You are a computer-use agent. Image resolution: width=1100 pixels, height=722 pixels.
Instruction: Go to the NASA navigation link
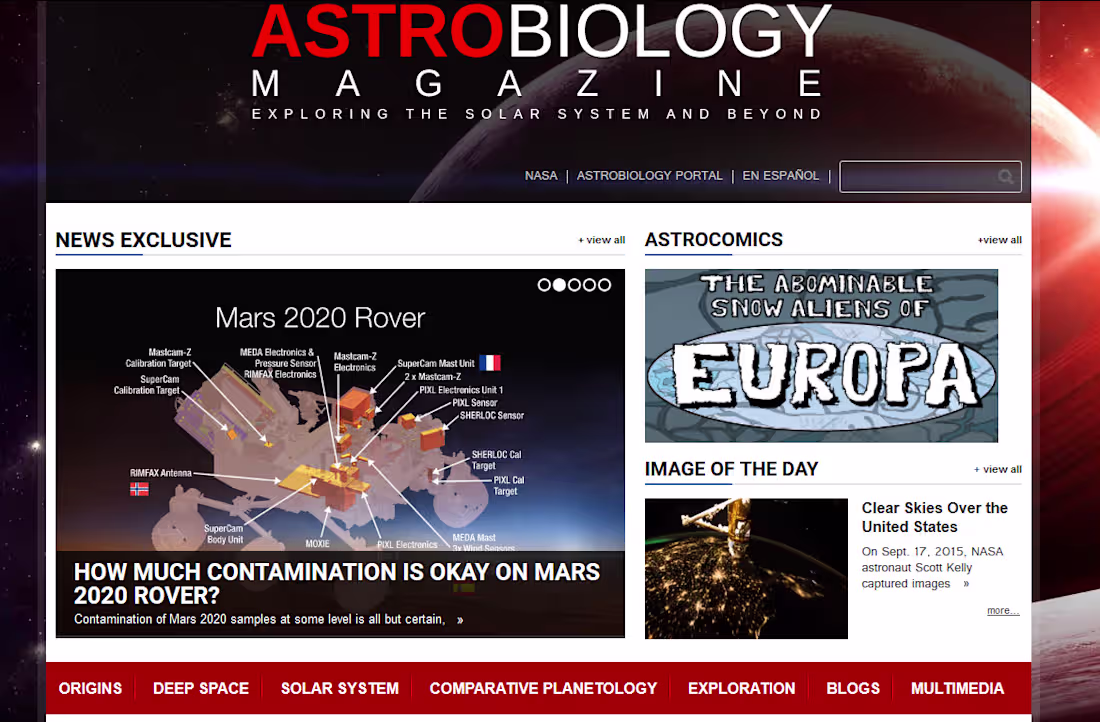pos(541,176)
